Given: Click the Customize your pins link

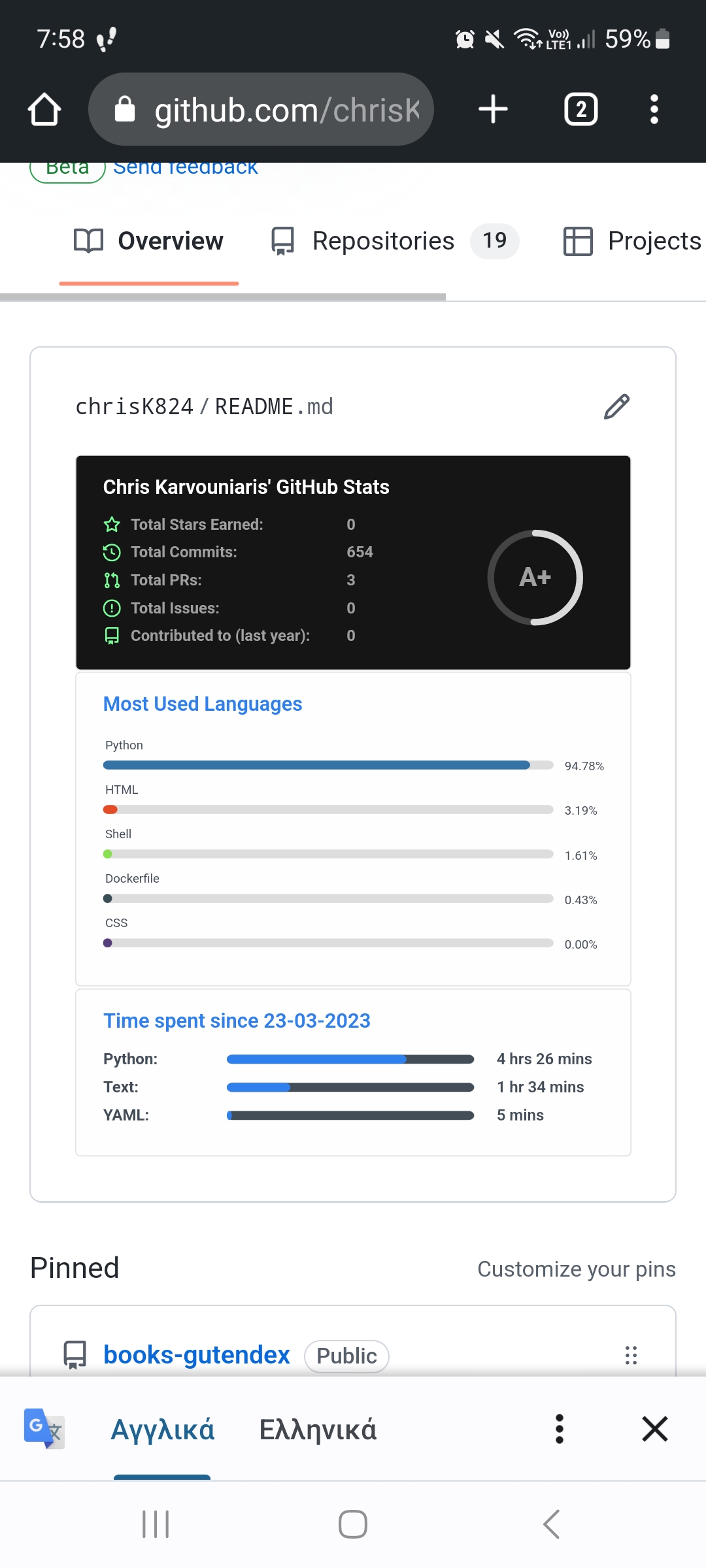Looking at the screenshot, I should [x=576, y=1268].
